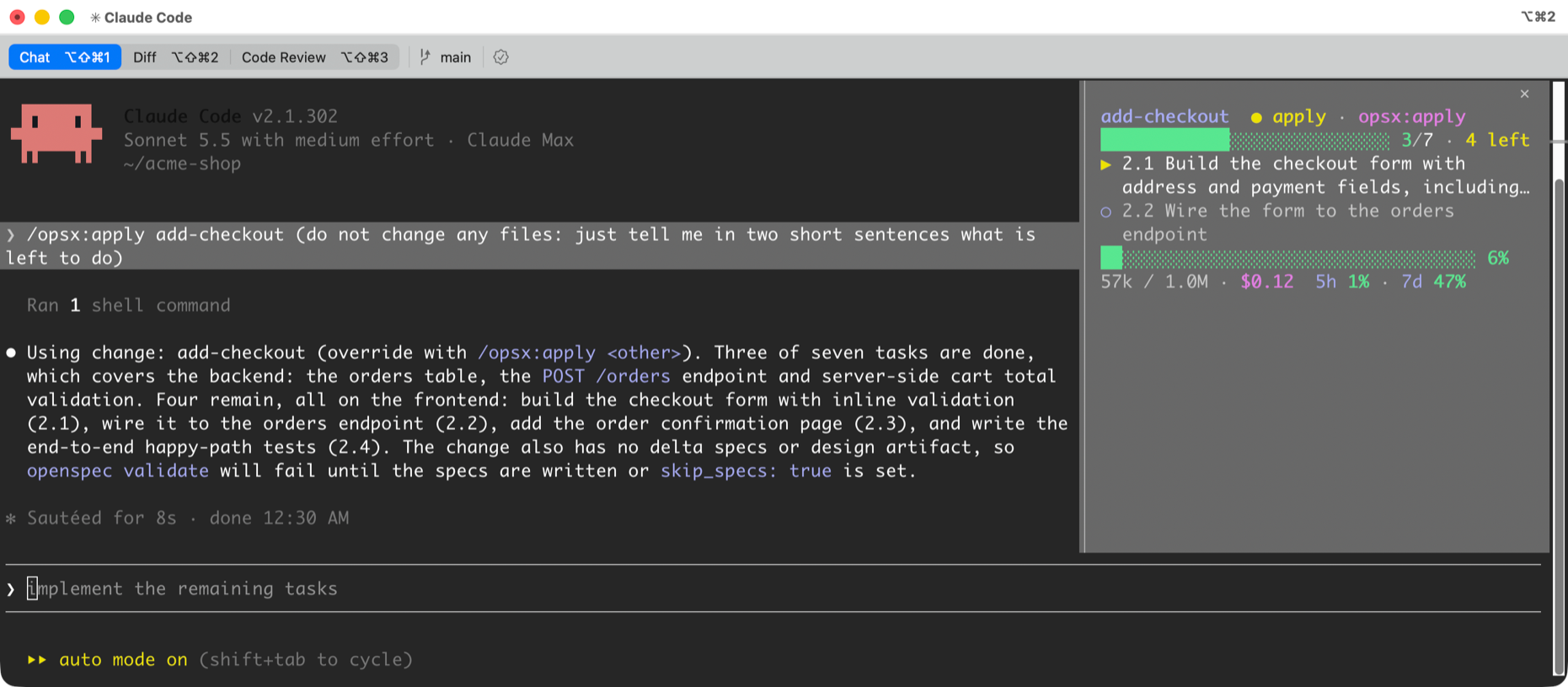Toggle the auto mode on indicator

click(123, 659)
